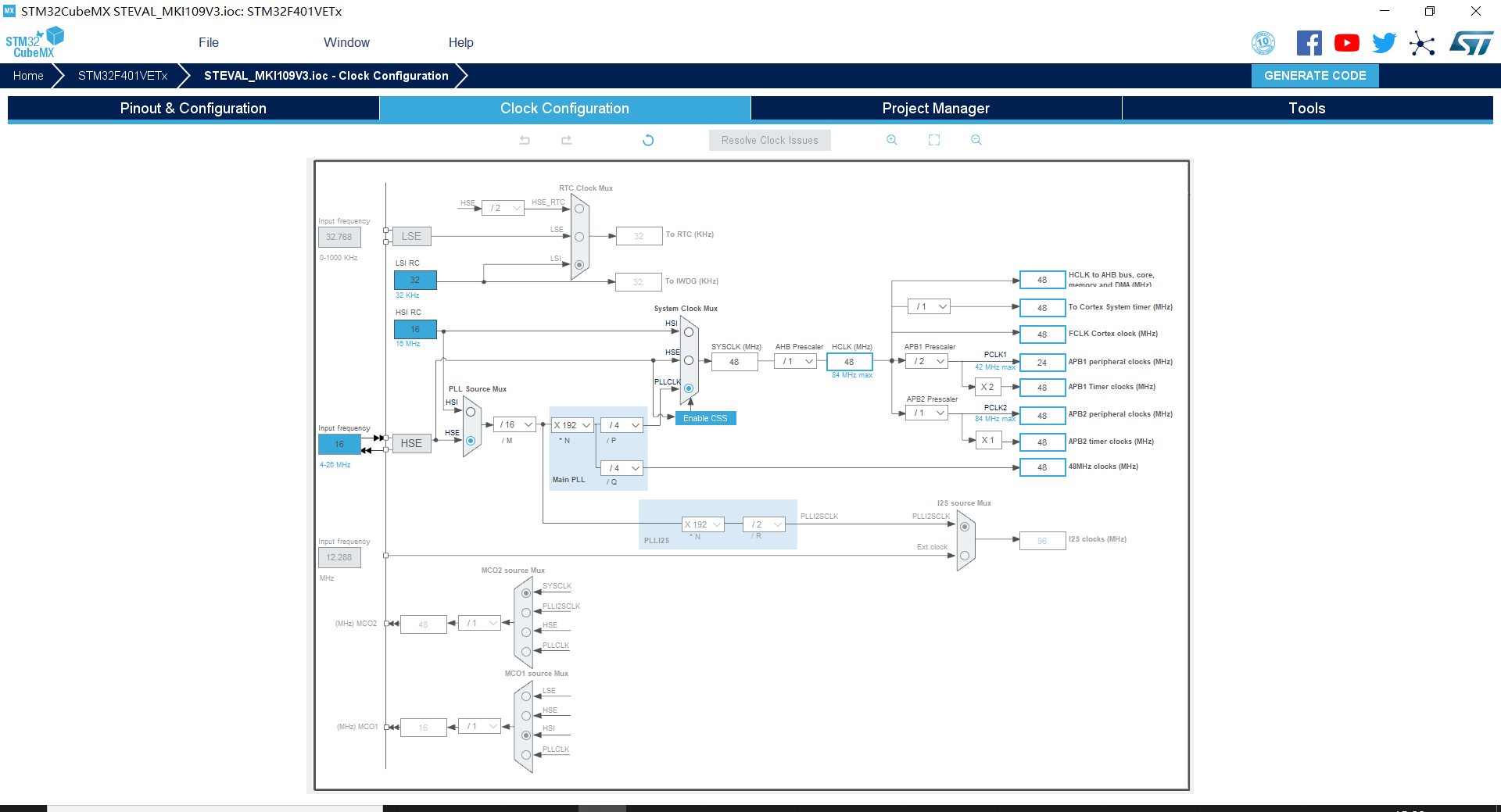Zoom in on the clock diagram
1501x812 pixels.
point(891,140)
